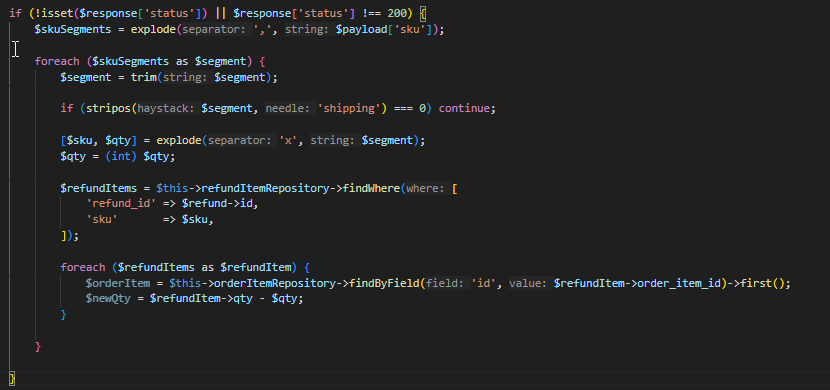Click the highlighted closing brace at bottom
Screen dimensions: 830x390
12,378
